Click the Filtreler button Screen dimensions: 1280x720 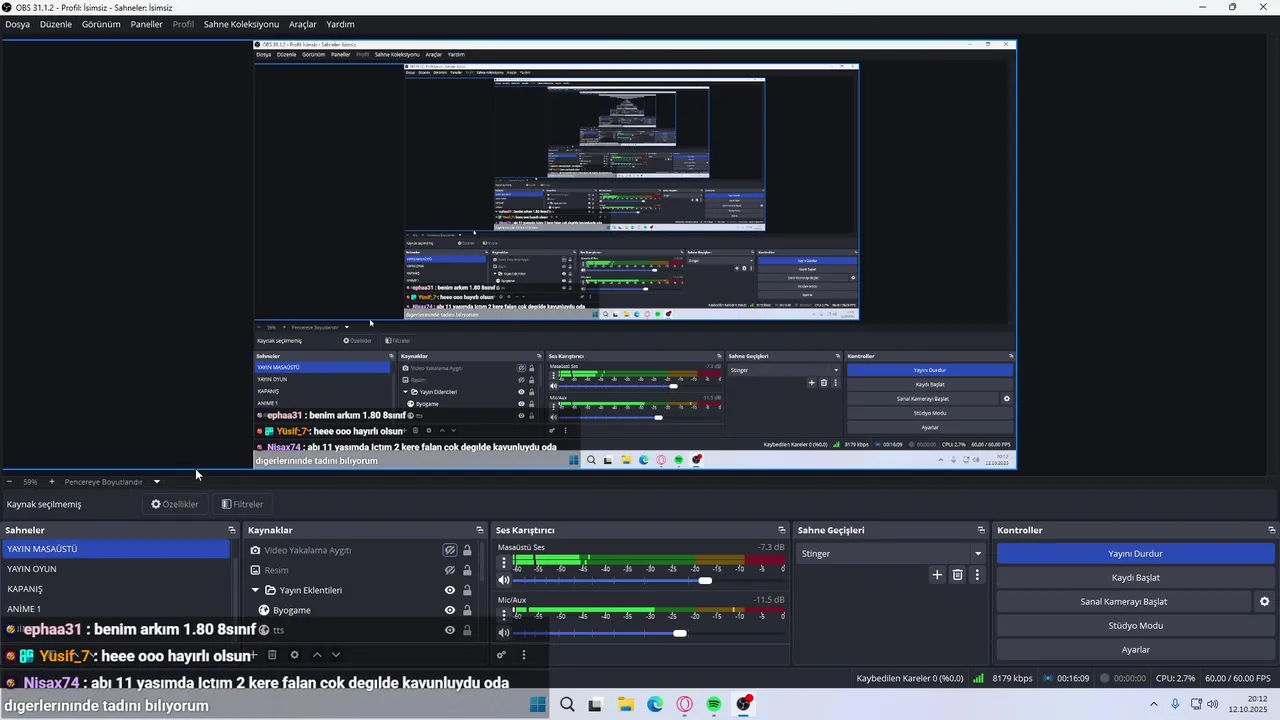[243, 504]
